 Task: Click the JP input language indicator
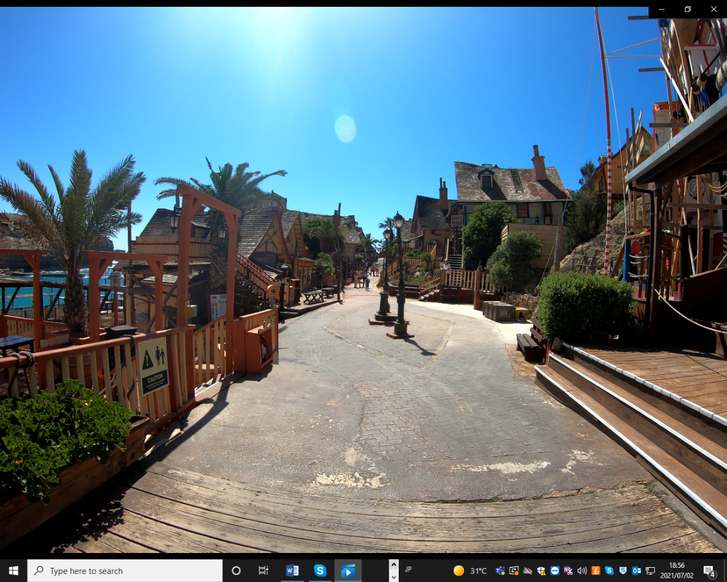408,570
